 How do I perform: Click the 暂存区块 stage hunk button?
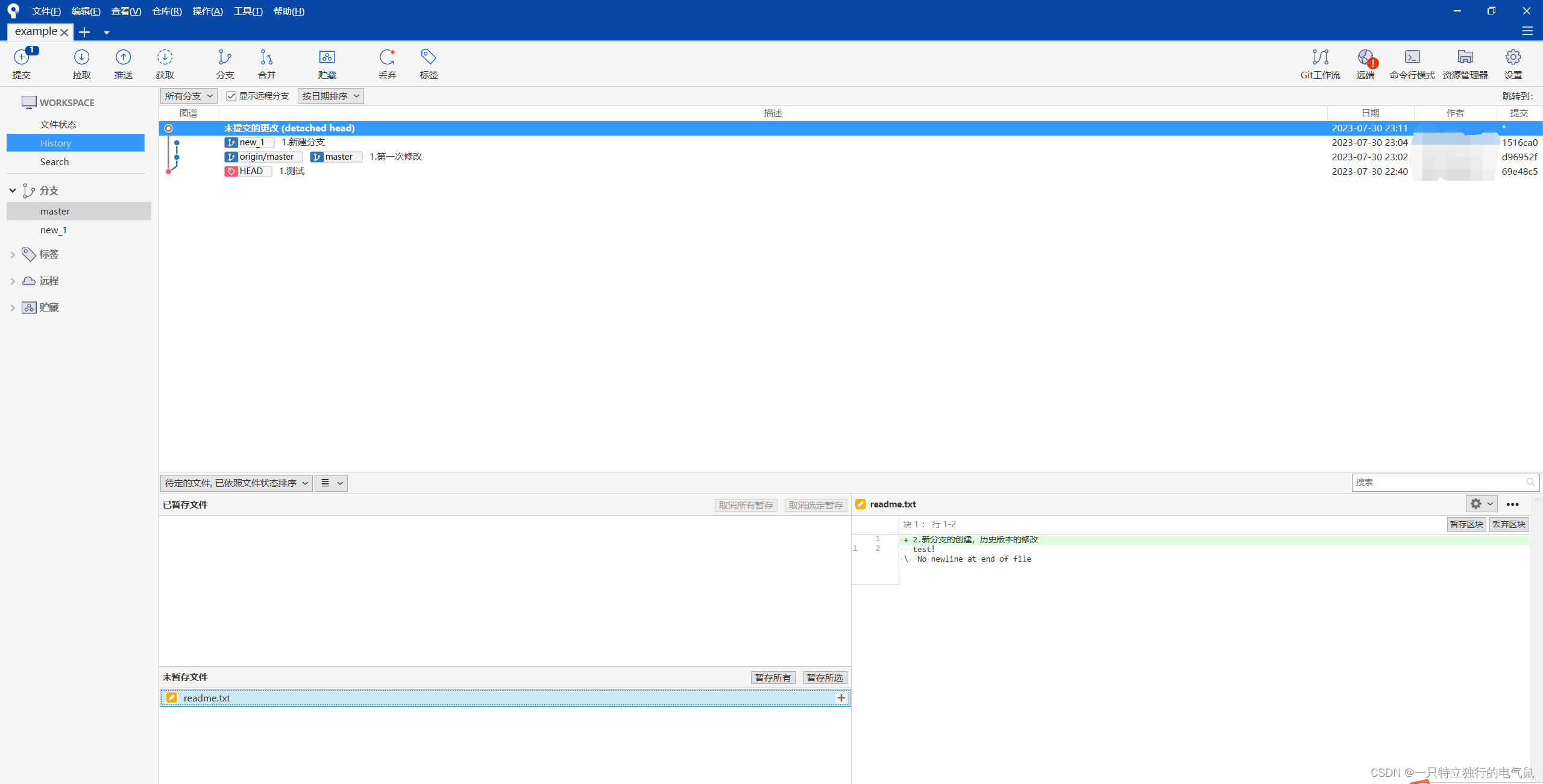1466,524
